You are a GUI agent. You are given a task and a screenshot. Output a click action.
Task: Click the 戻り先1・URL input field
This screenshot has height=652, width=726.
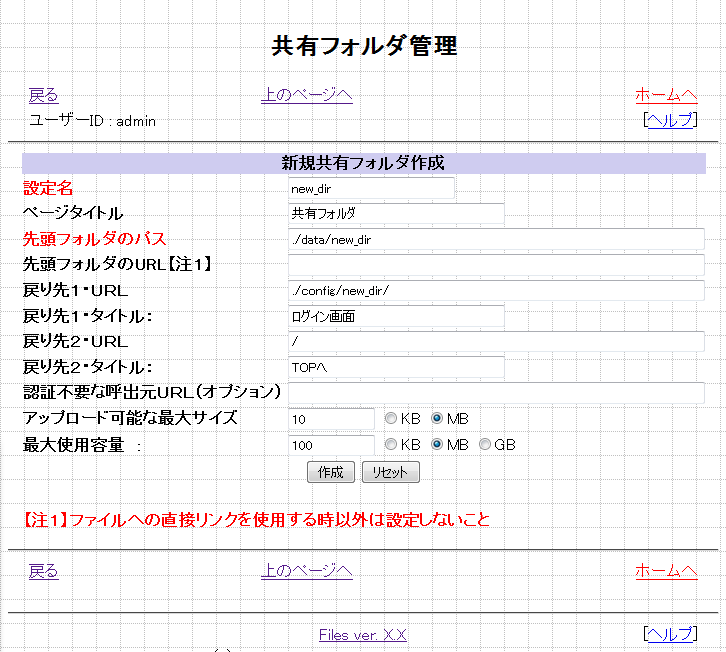(496, 290)
